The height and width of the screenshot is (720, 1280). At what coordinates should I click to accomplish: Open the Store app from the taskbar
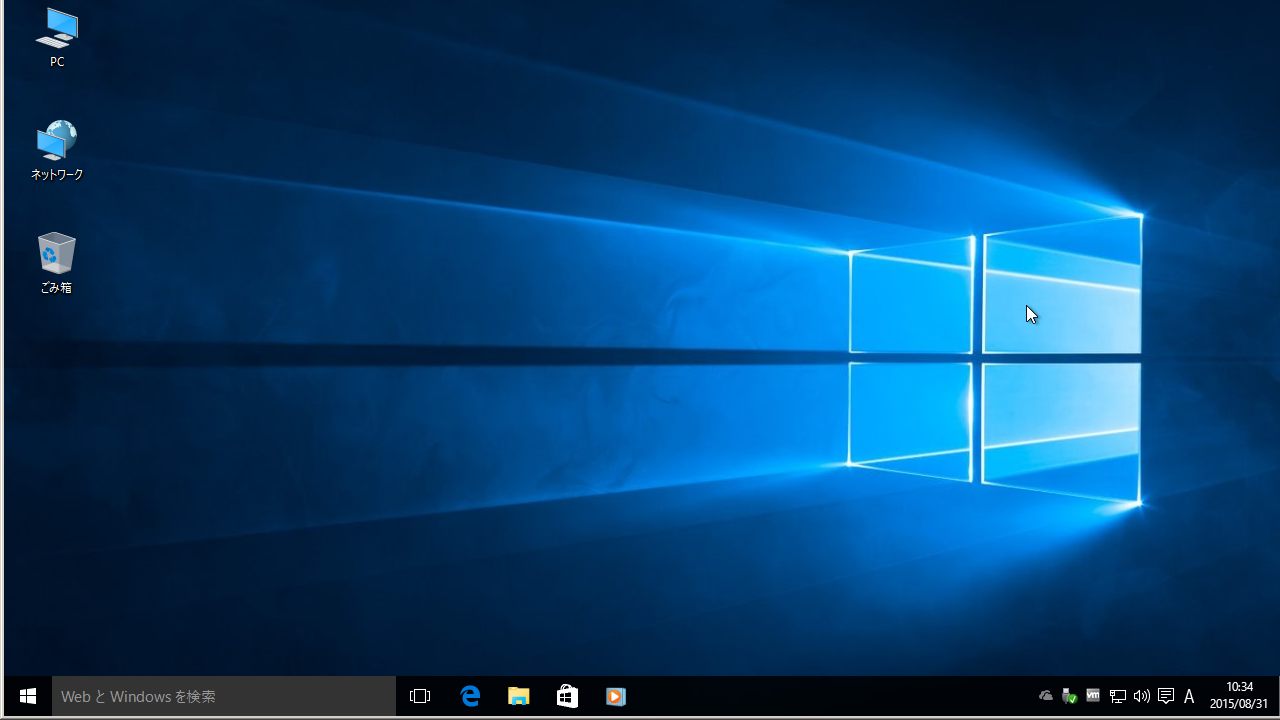[x=567, y=696]
